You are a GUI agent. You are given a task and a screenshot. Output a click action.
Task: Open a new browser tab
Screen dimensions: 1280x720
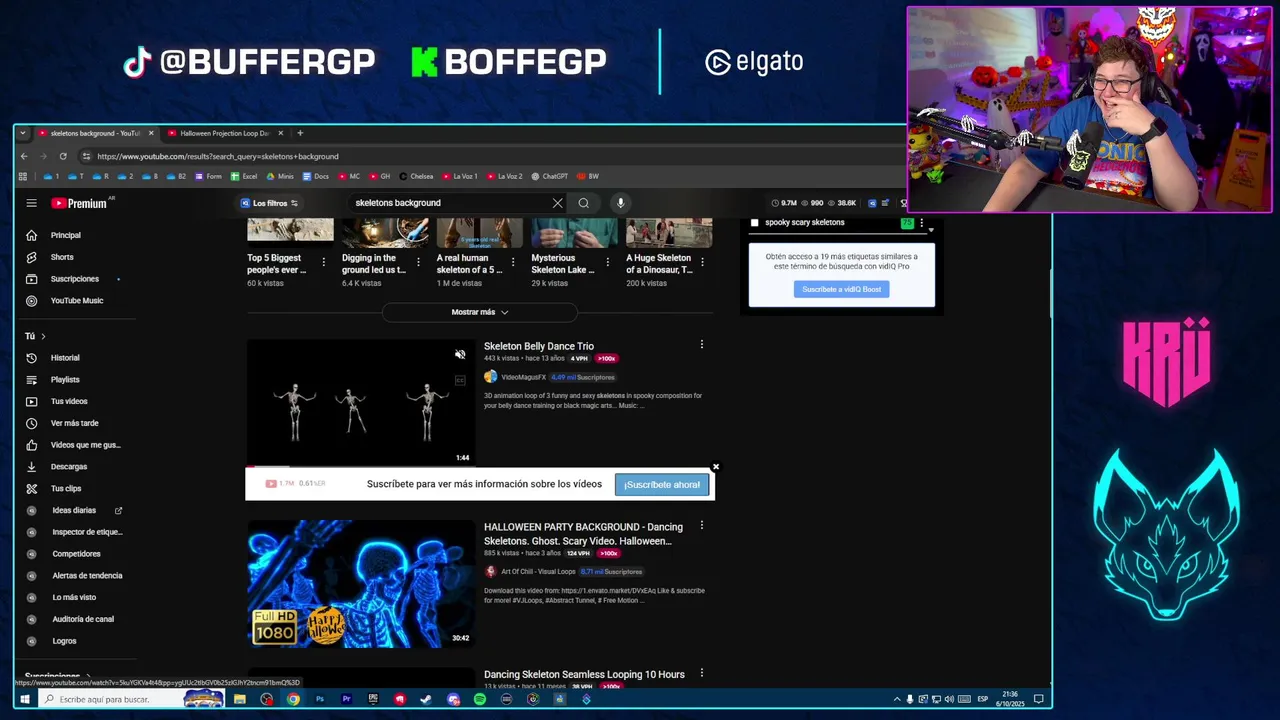pos(299,133)
